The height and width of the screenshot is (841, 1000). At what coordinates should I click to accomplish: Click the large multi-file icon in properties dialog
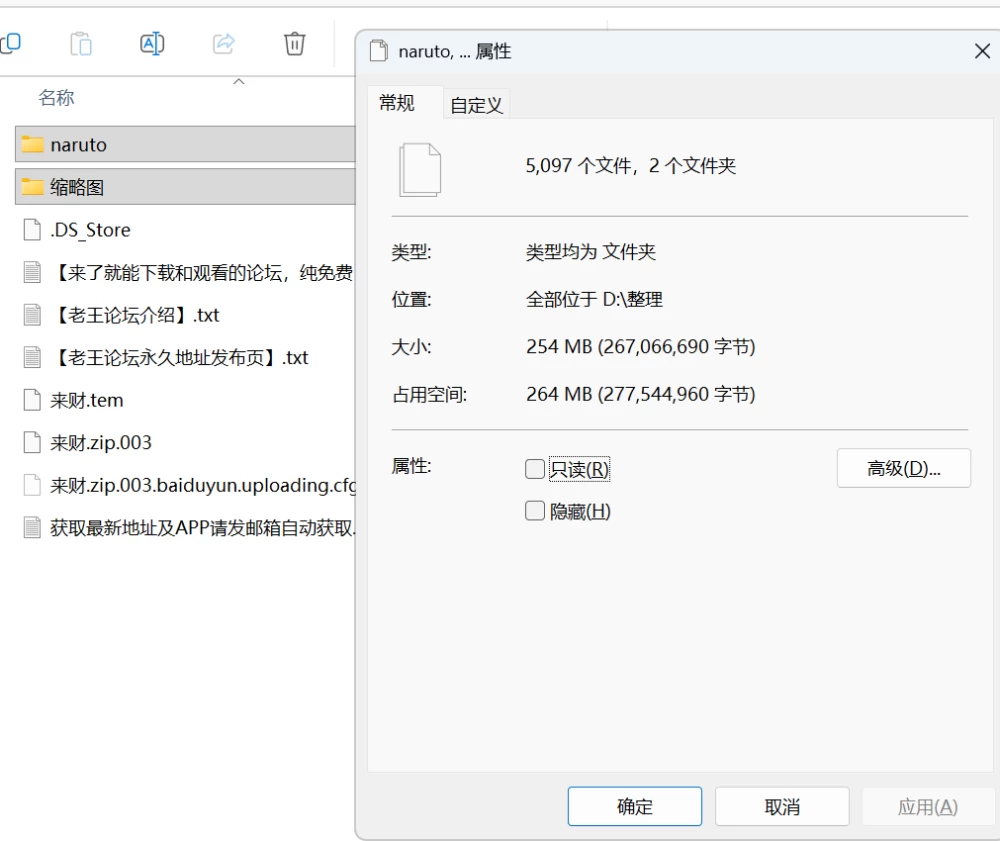point(420,170)
